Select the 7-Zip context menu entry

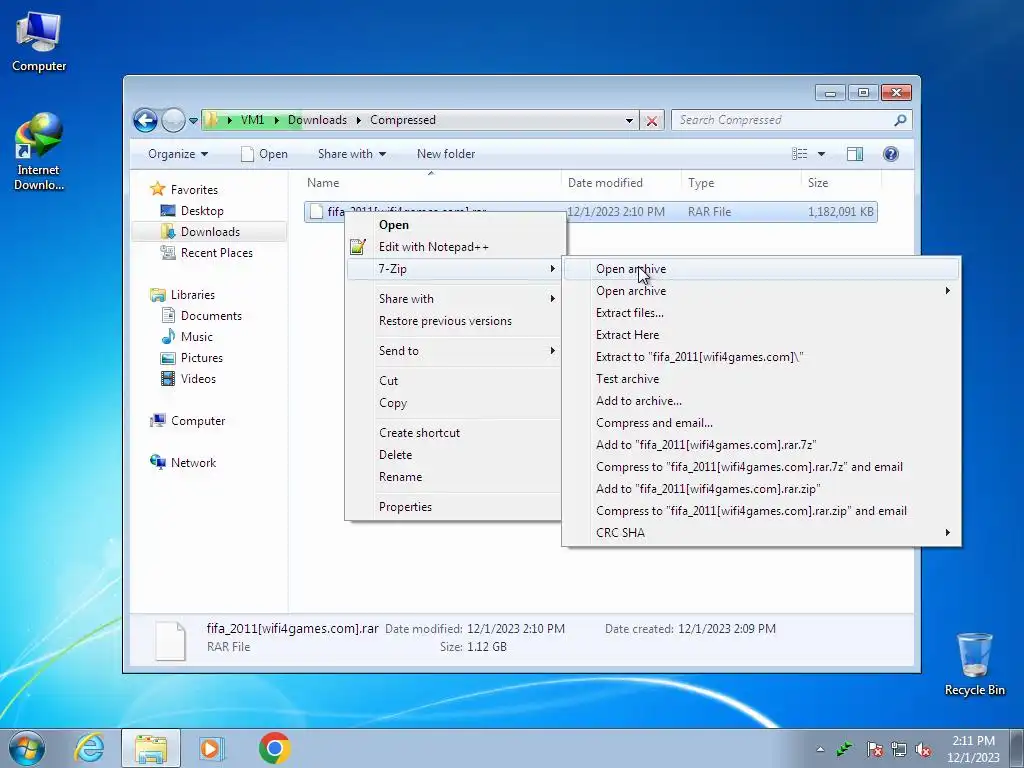coord(455,268)
